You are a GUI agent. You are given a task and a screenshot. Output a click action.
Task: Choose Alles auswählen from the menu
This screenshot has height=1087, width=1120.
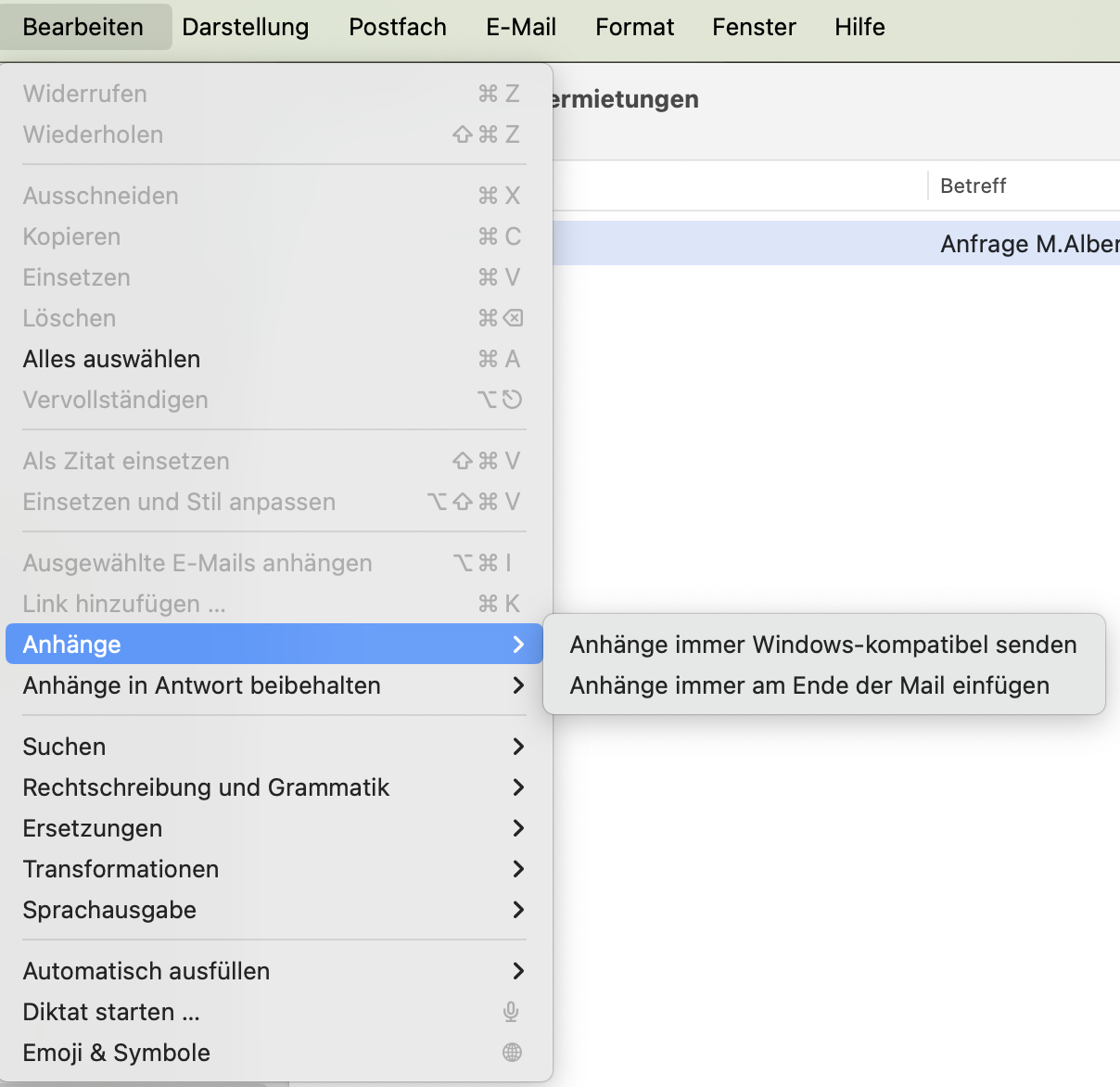[111, 359]
